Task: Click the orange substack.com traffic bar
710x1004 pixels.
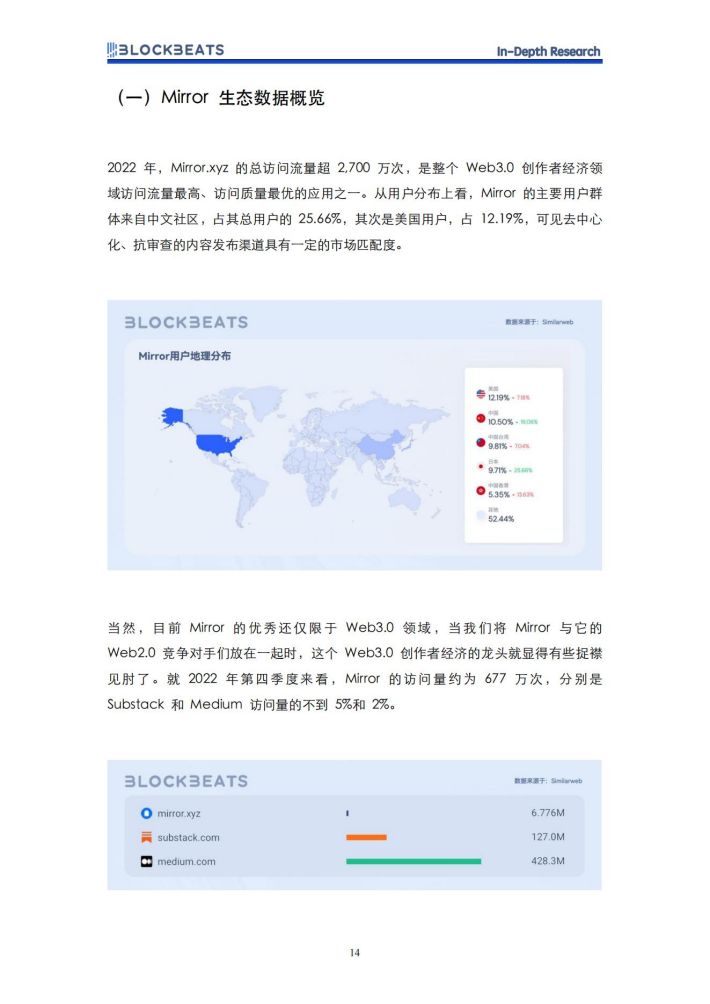Action: (x=366, y=837)
